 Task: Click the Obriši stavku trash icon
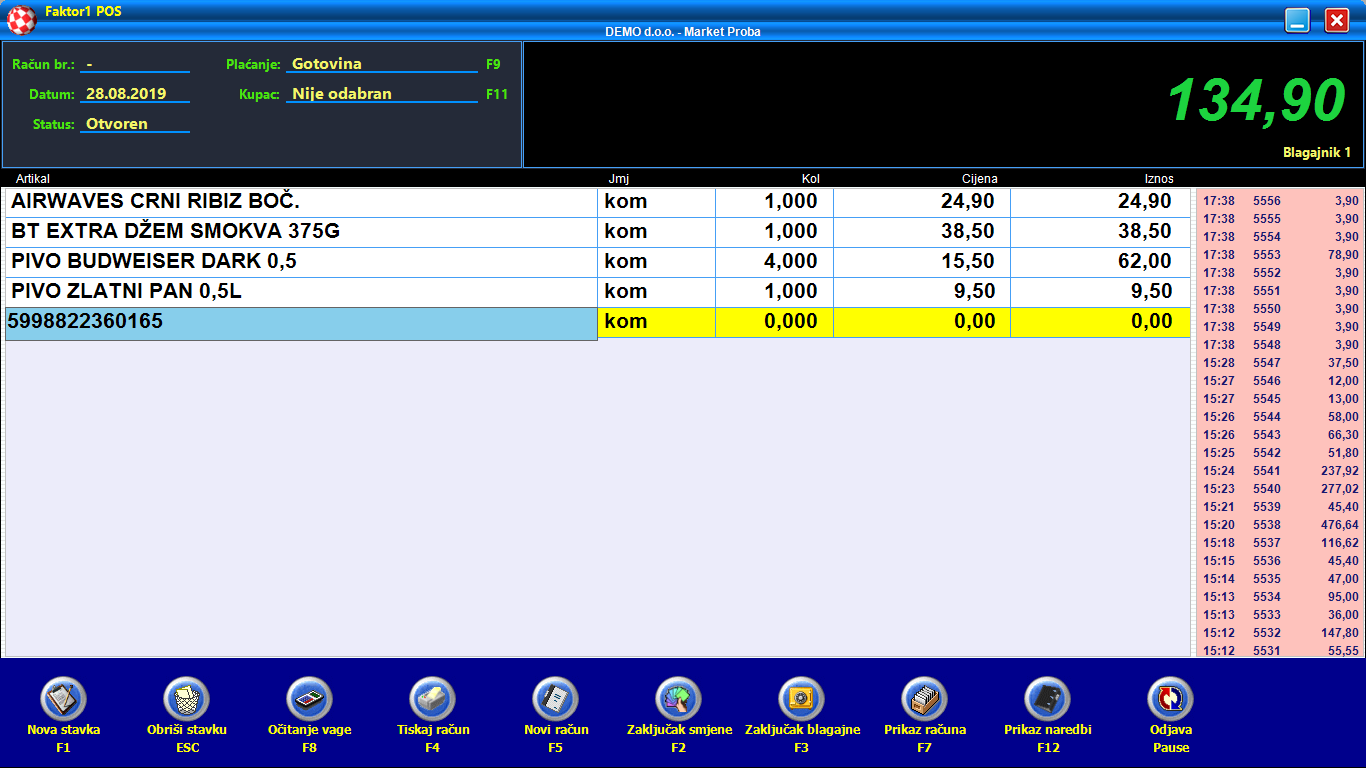(186, 699)
